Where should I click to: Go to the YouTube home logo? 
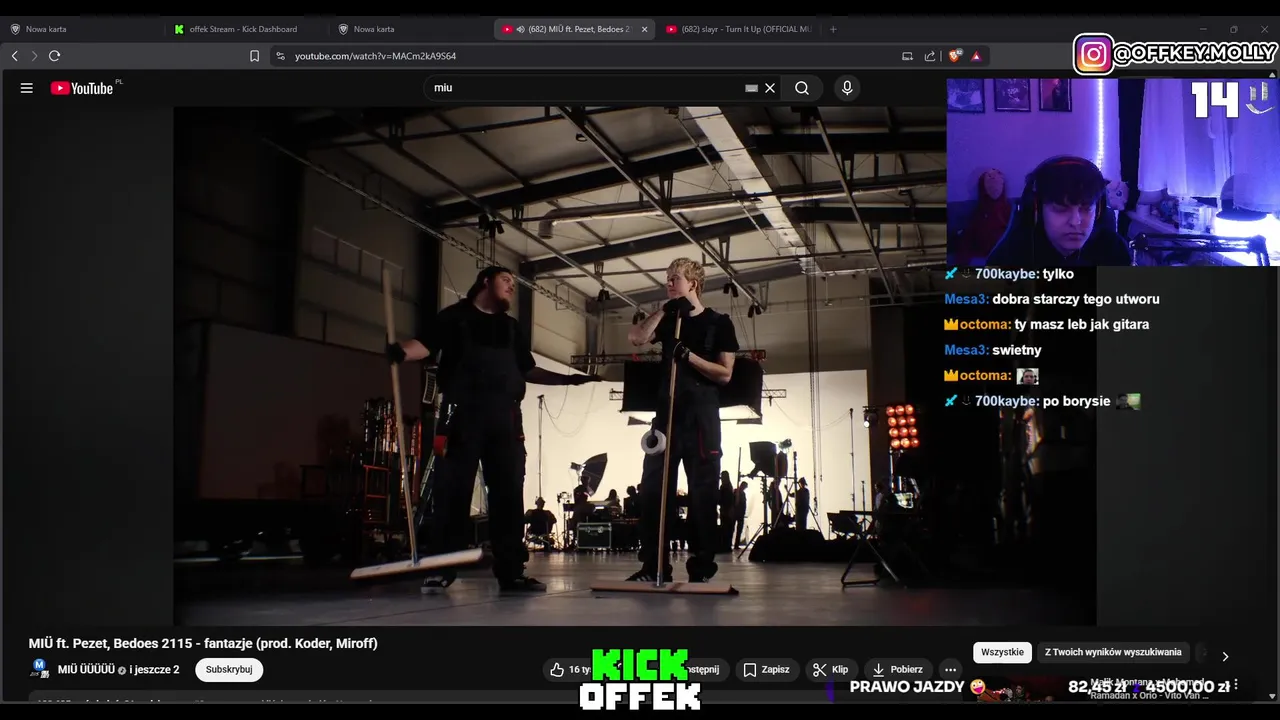pos(82,88)
